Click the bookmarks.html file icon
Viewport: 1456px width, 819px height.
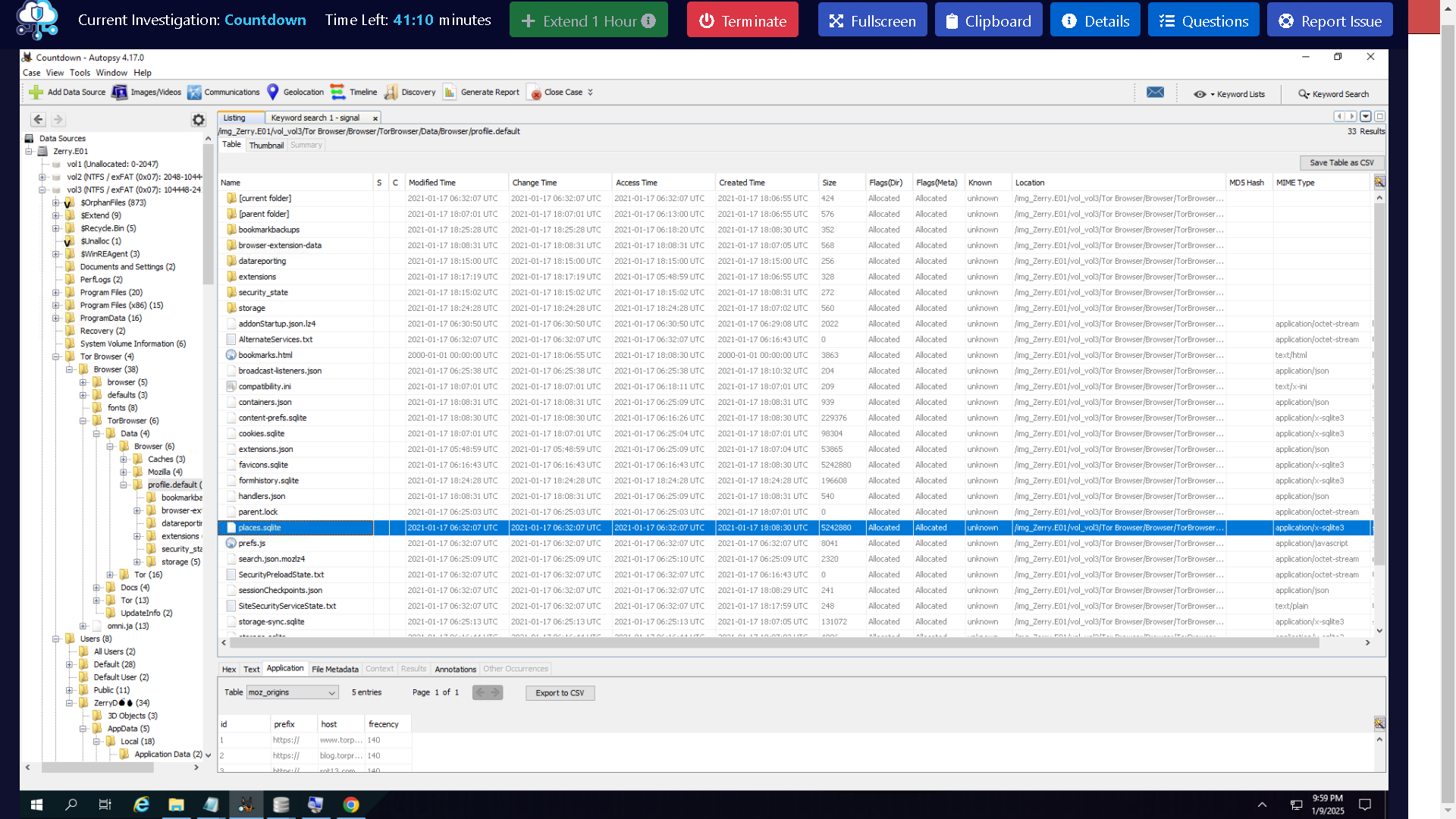pos(231,355)
